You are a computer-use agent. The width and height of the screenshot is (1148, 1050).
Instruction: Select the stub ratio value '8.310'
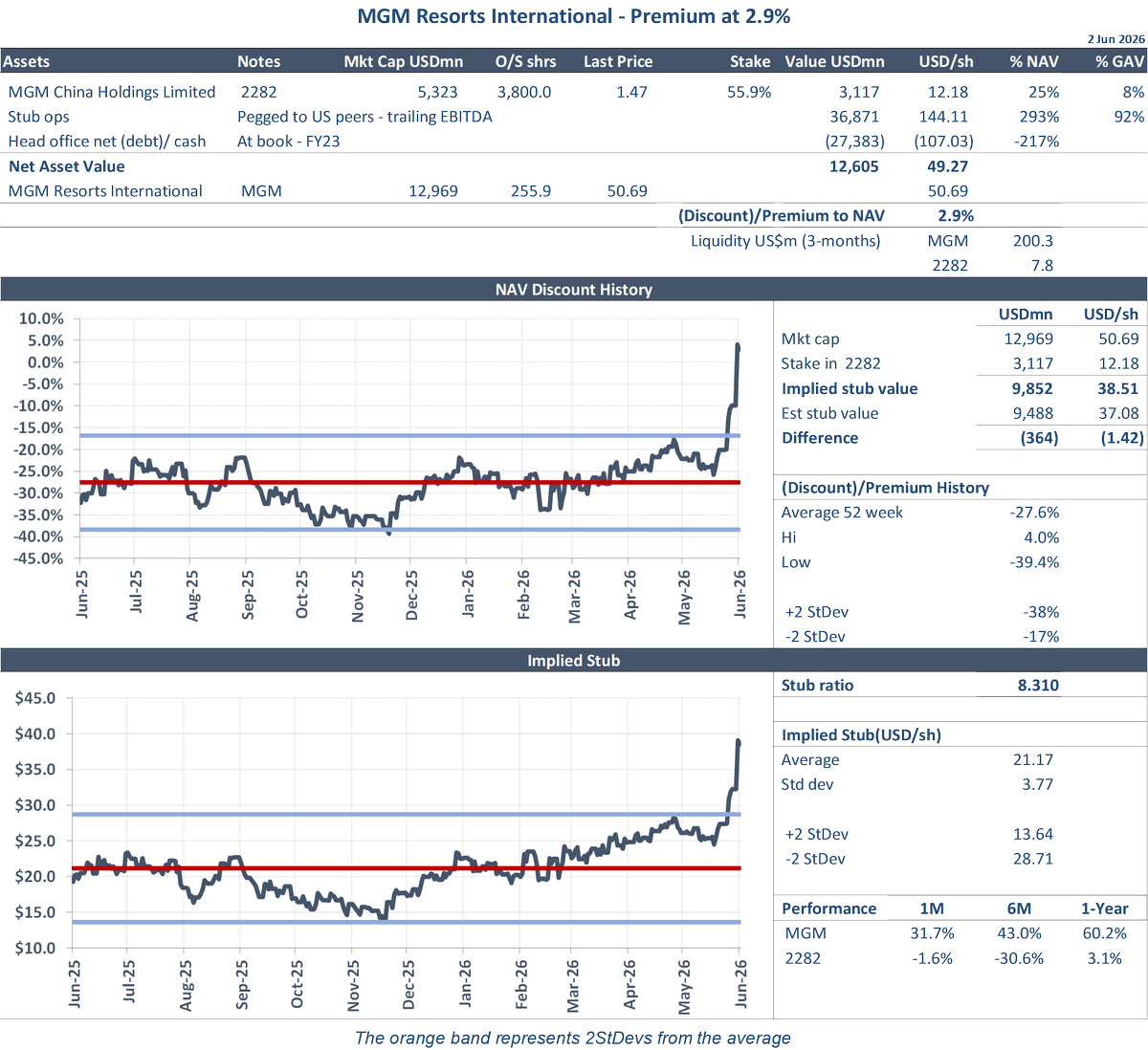tap(1038, 685)
